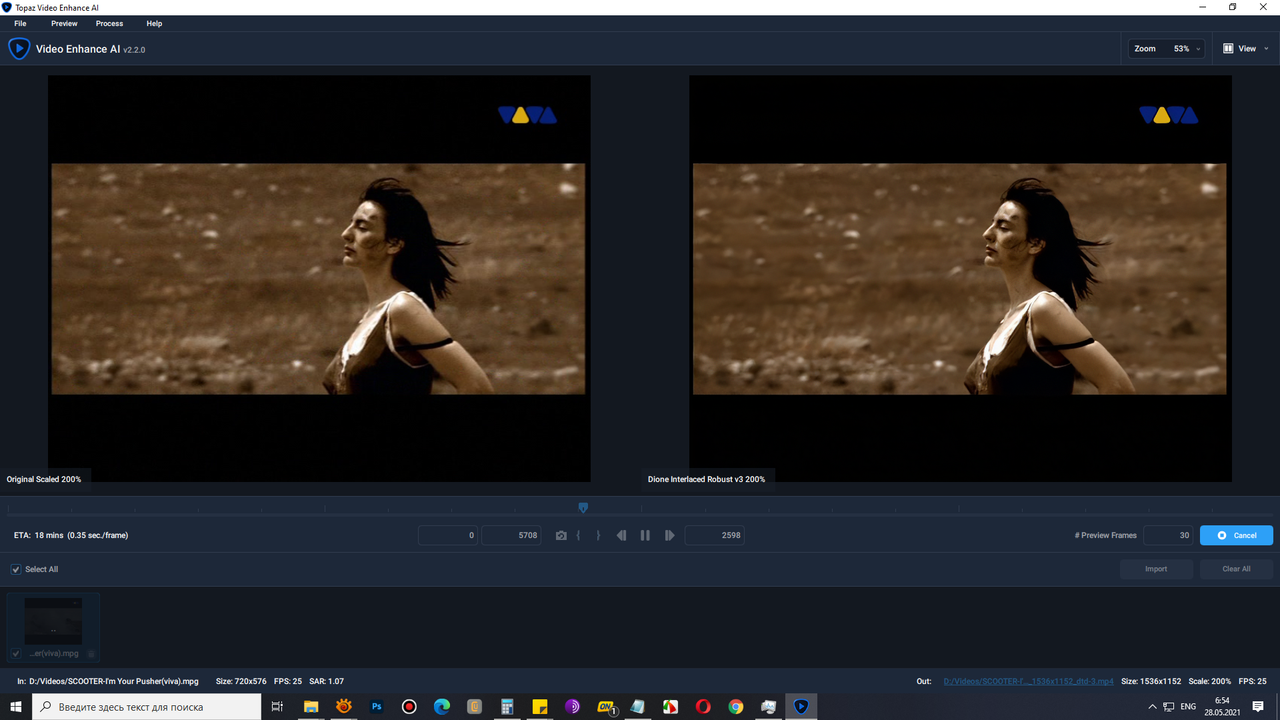Set trim end with right brace icon
The height and width of the screenshot is (720, 1280).
click(598, 536)
